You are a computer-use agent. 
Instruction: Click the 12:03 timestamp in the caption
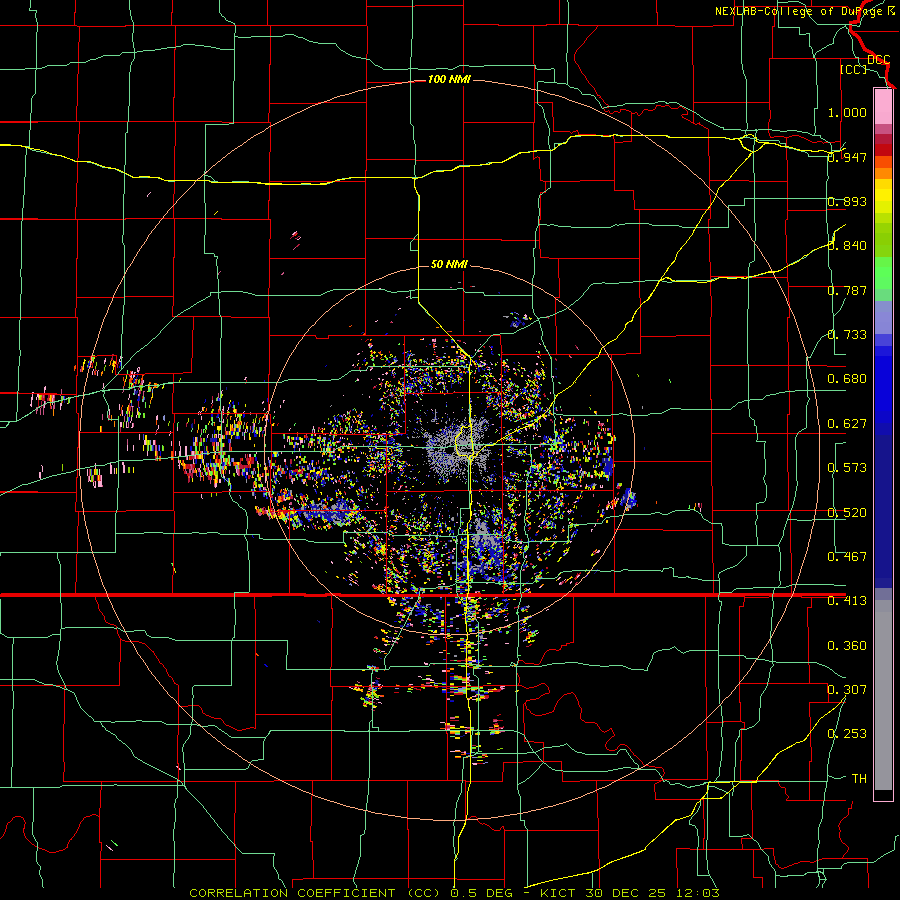pos(698,893)
